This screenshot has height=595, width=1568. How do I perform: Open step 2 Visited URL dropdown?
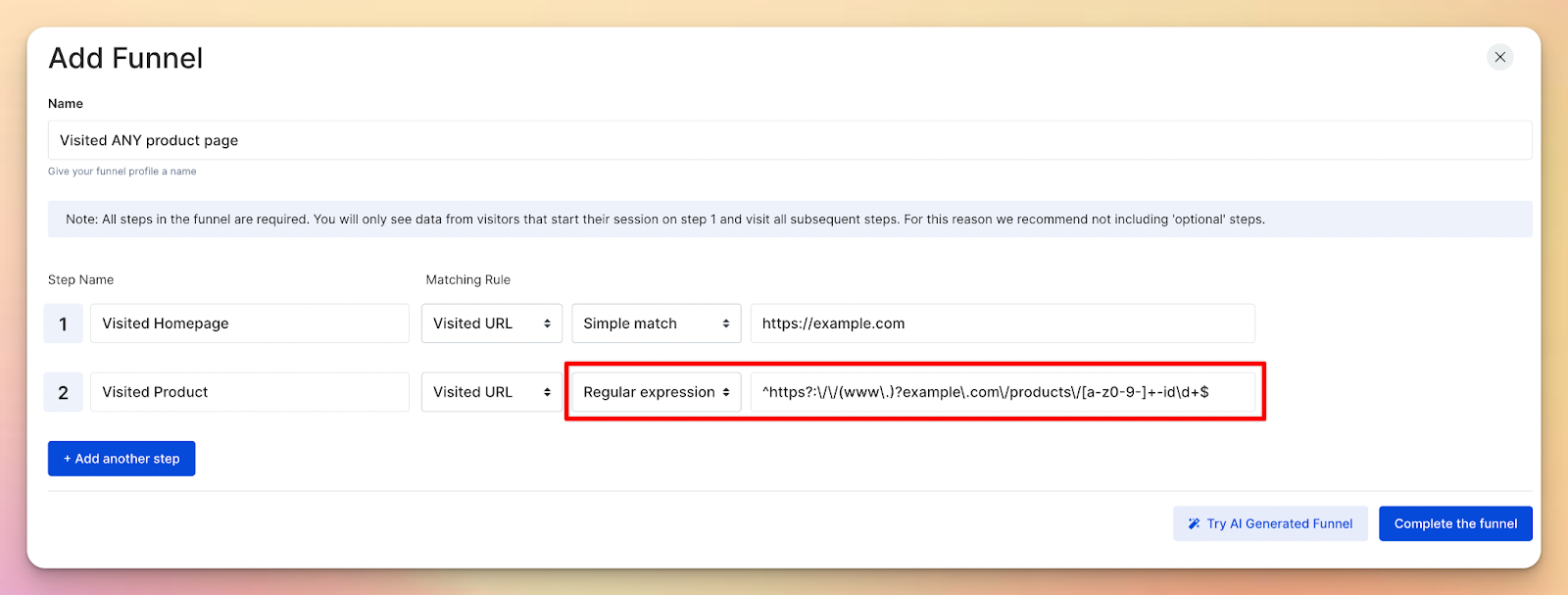491,392
